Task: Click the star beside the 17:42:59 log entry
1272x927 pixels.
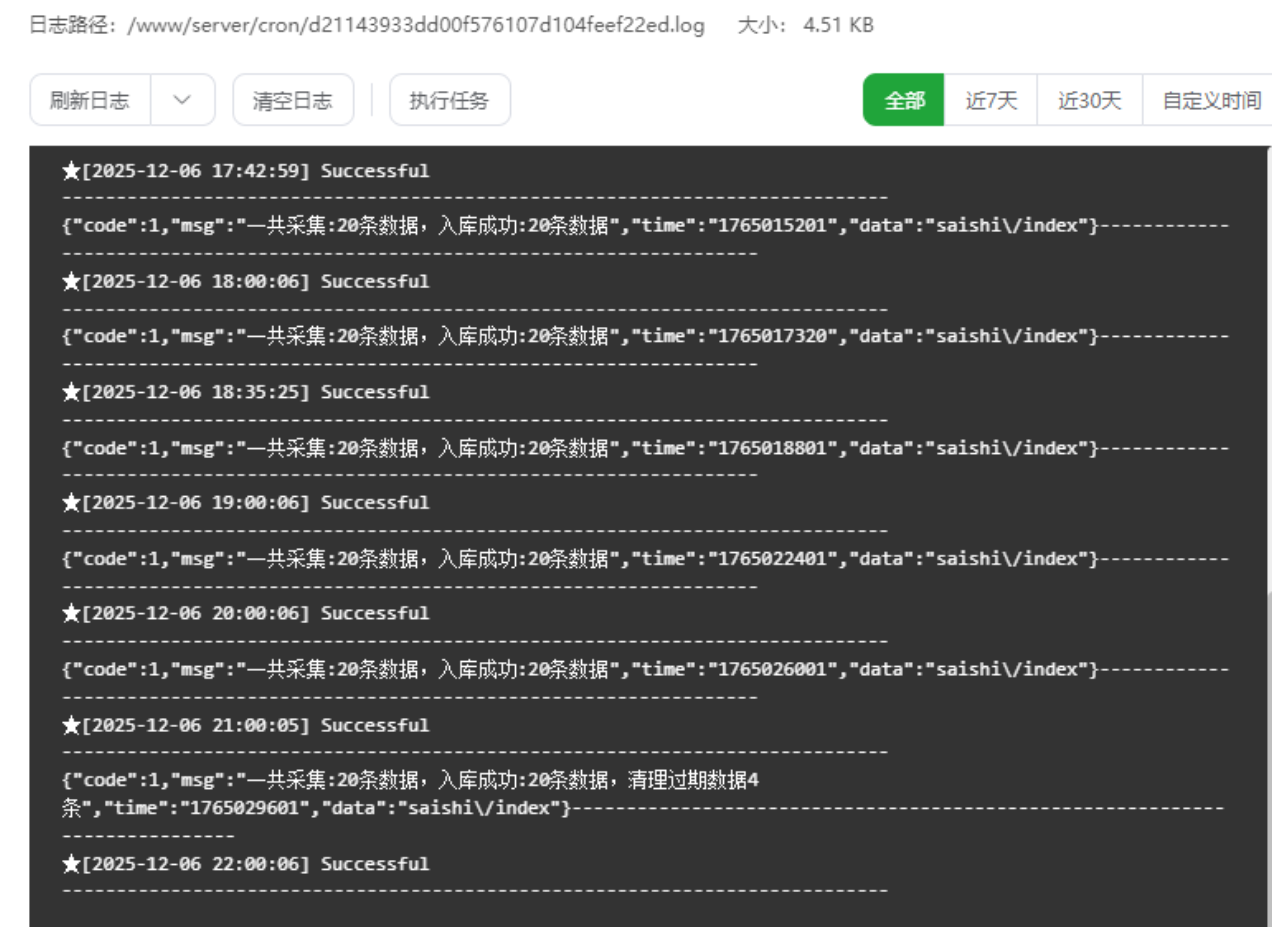Action: (71, 171)
